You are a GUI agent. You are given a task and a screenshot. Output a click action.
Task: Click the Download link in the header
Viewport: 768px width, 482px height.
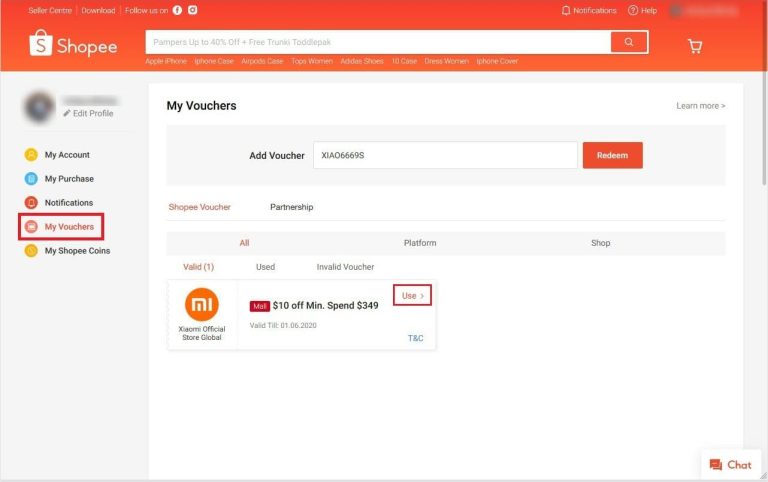(98, 10)
